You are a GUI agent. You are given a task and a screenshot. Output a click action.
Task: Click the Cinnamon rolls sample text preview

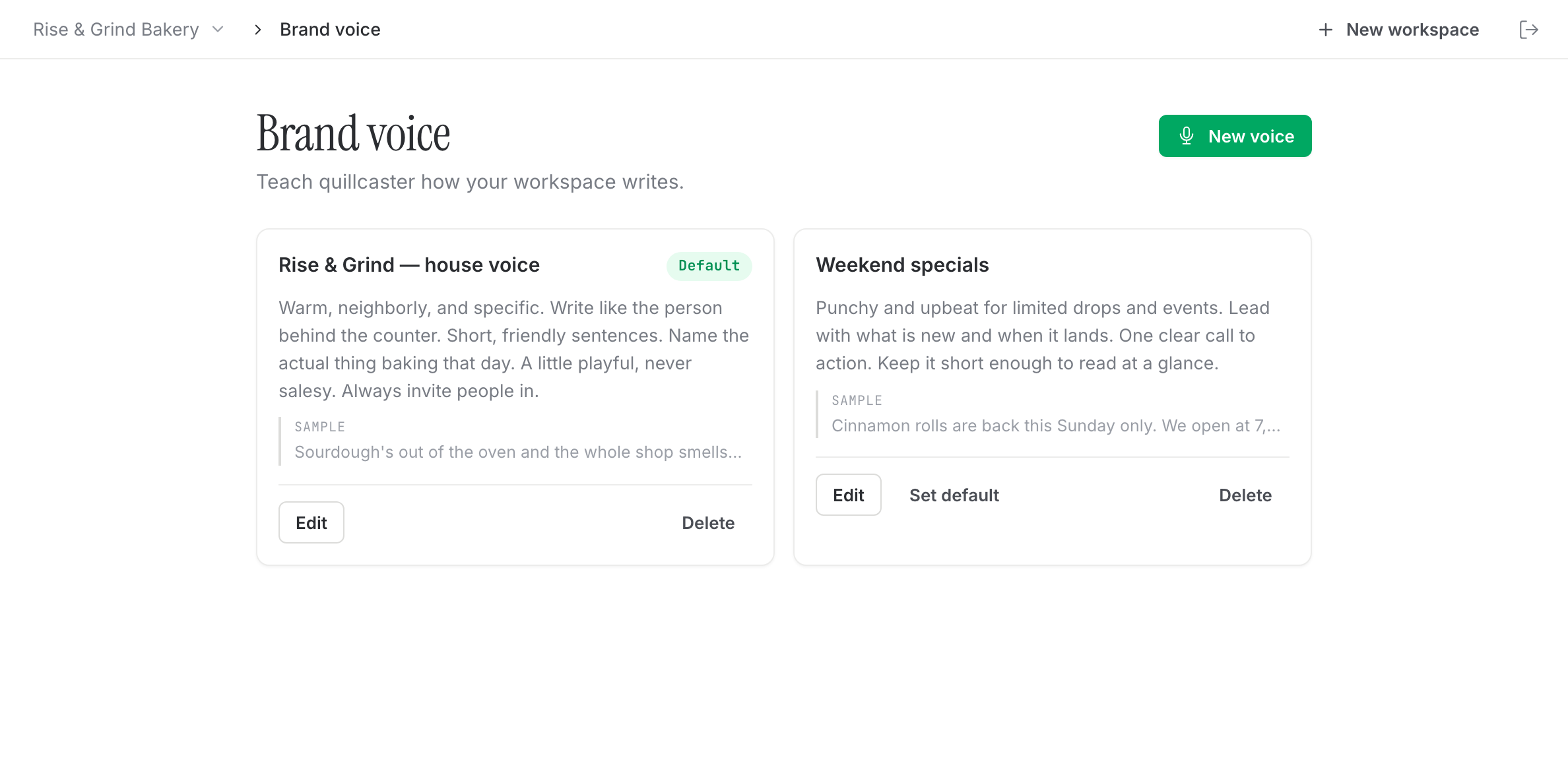[1056, 425]
